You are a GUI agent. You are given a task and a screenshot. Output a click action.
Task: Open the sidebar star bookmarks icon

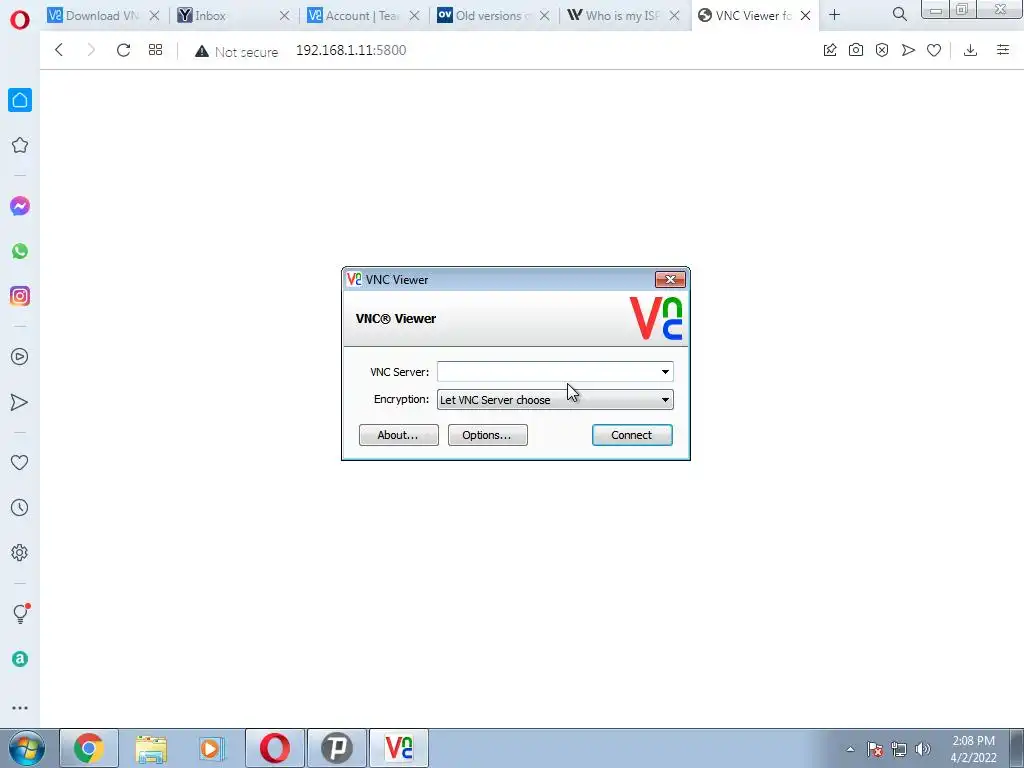coord(20,145)
